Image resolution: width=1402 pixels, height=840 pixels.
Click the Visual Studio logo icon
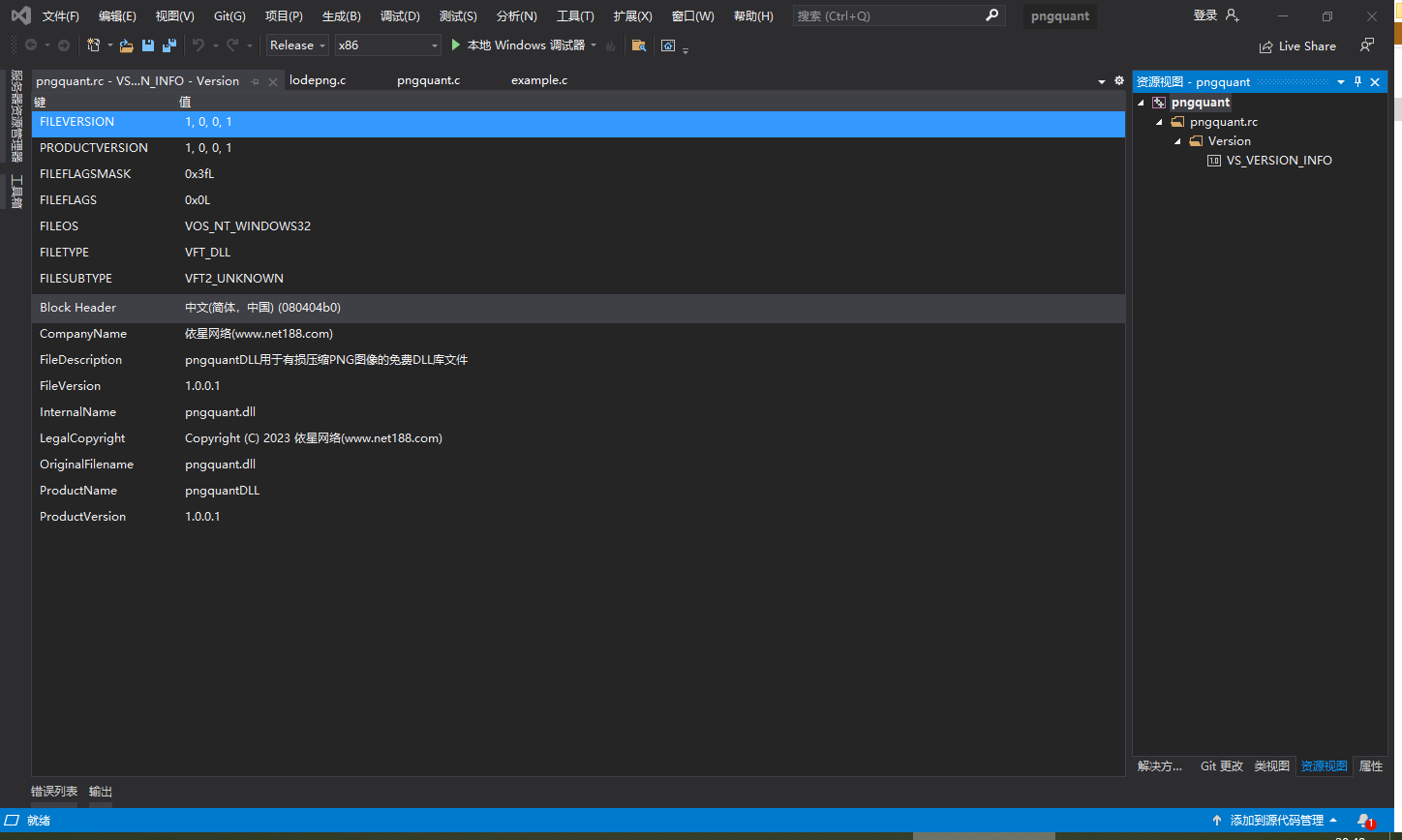20,15
